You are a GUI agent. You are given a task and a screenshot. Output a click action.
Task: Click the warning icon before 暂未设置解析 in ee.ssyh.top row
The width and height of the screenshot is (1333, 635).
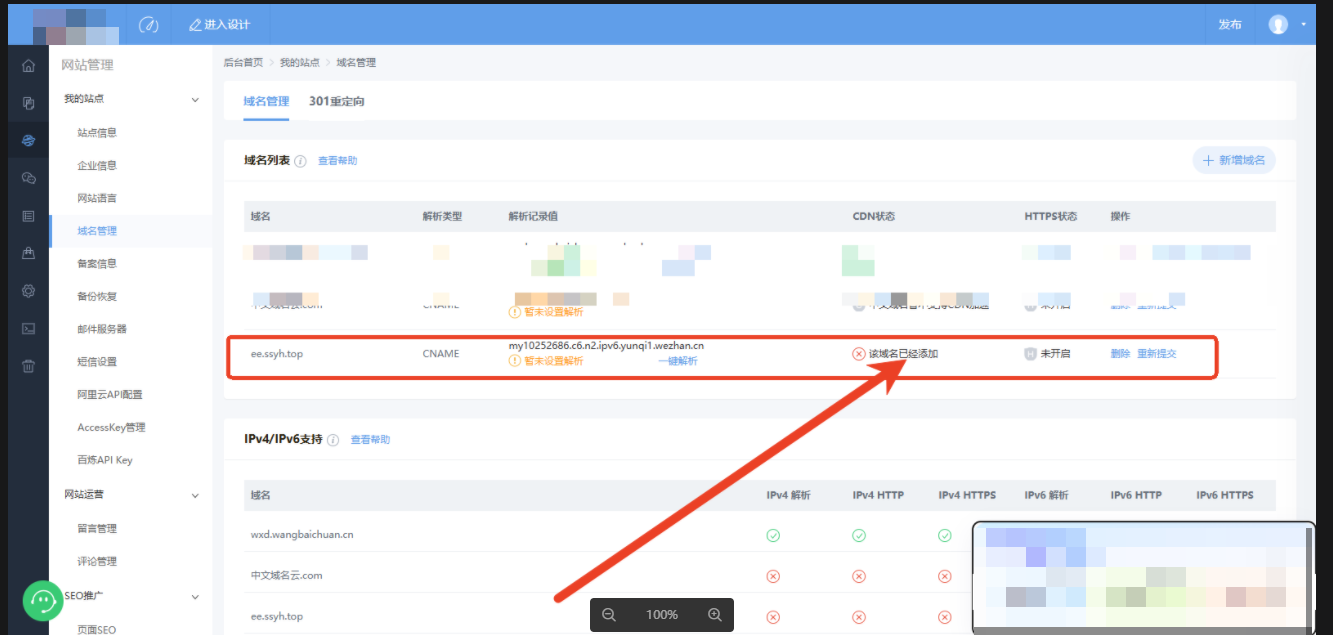515,361
